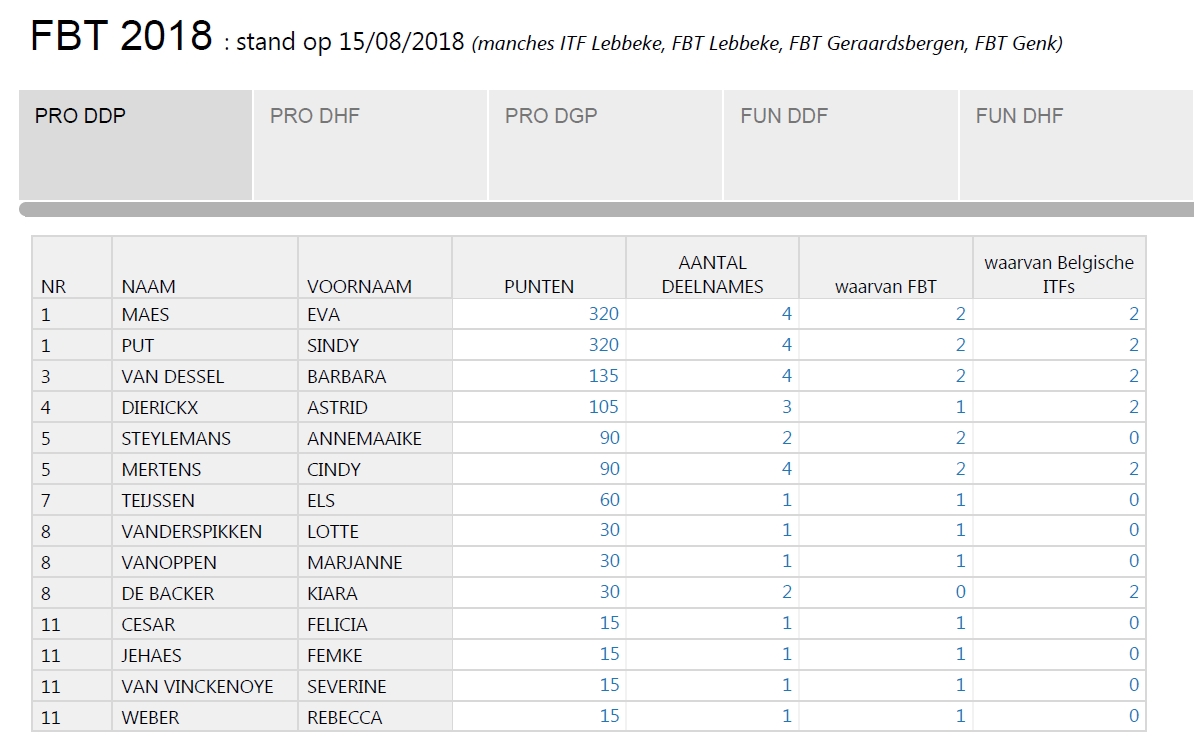
Task: Click the NAAM column header
Action: (x=205, y=267)
